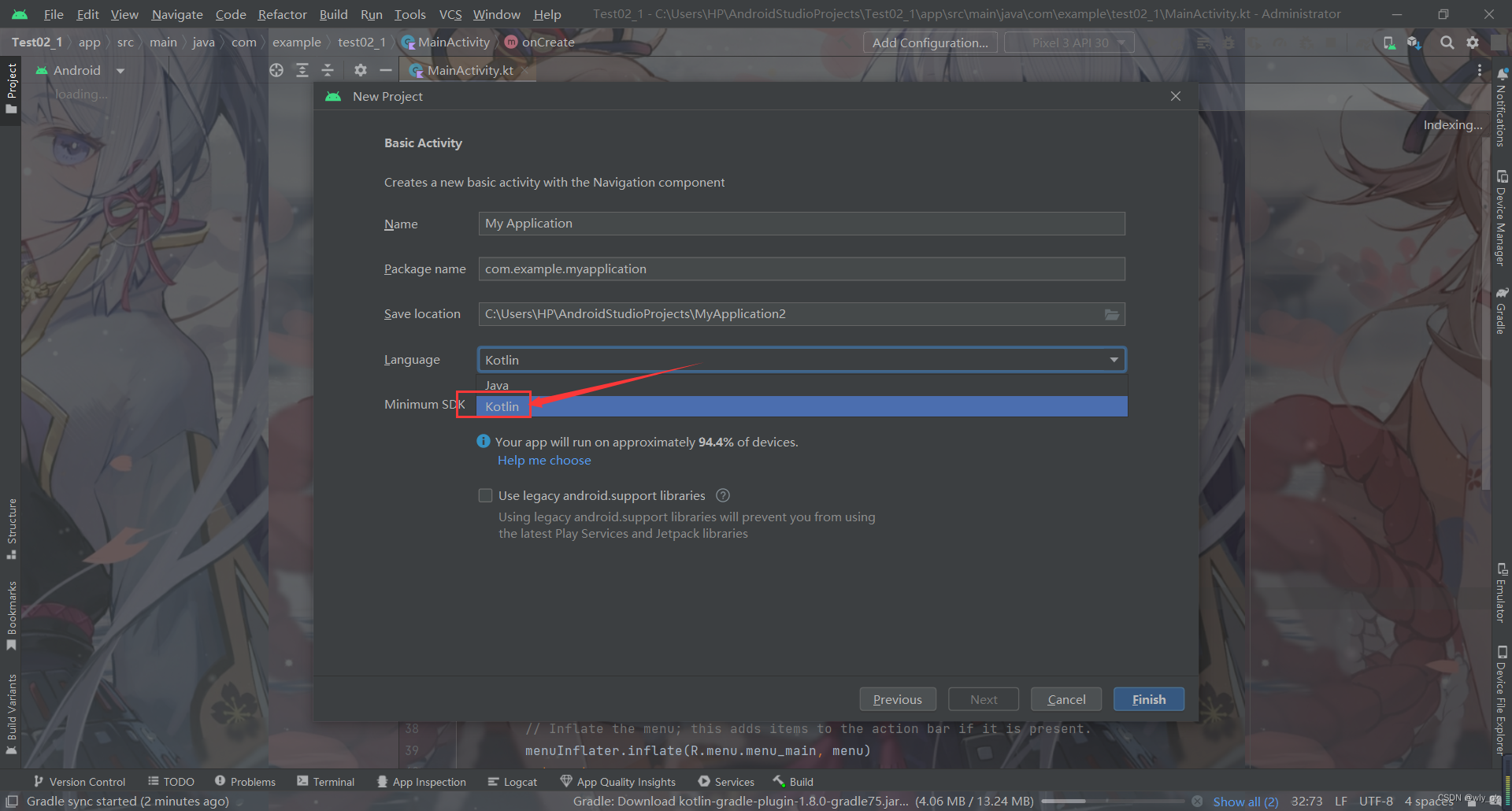Open Tools menu
This screenshot has height=811, width=1512.
click(409, 14)
